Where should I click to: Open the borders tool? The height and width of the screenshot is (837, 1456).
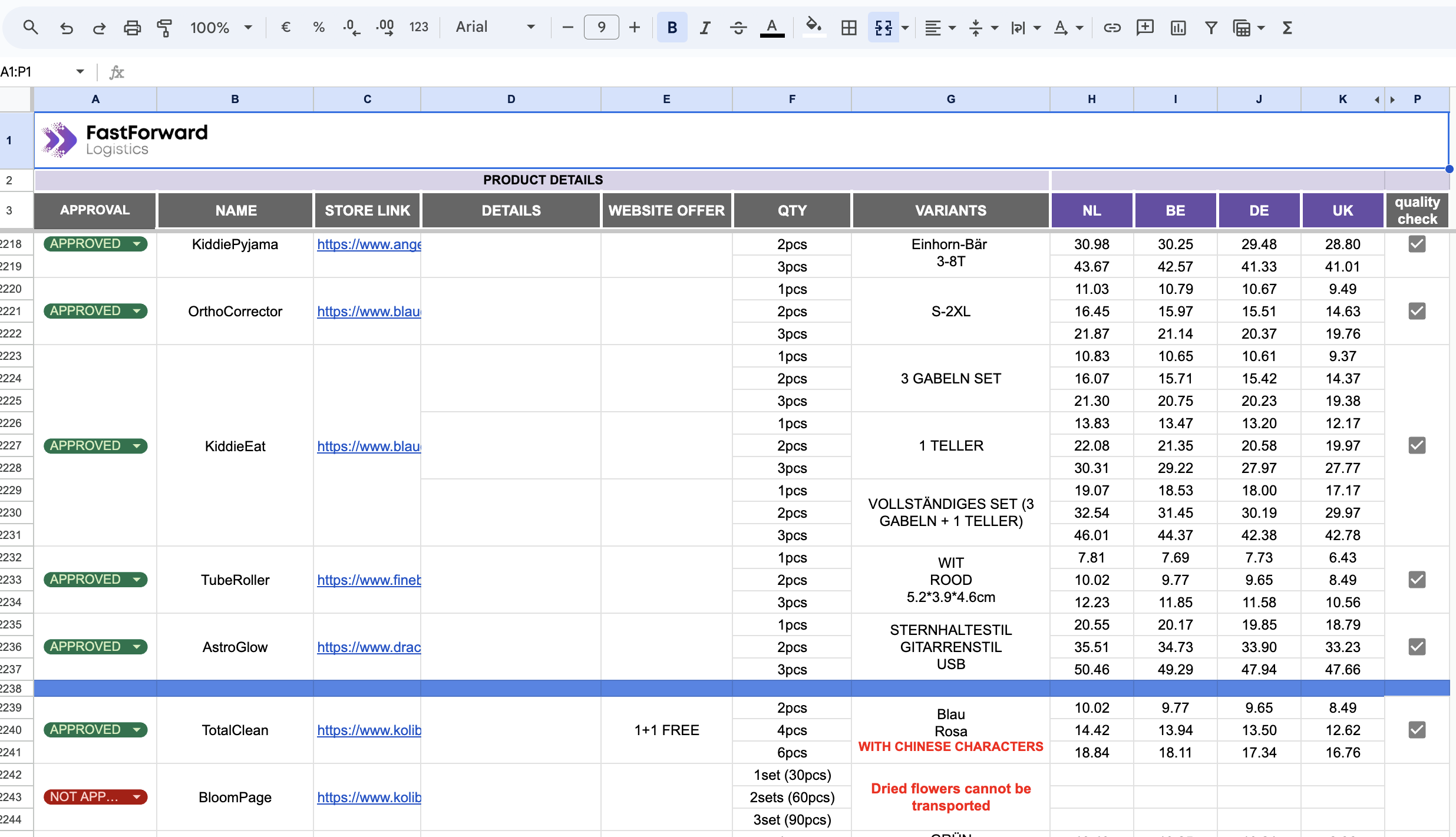pos(848,27)
